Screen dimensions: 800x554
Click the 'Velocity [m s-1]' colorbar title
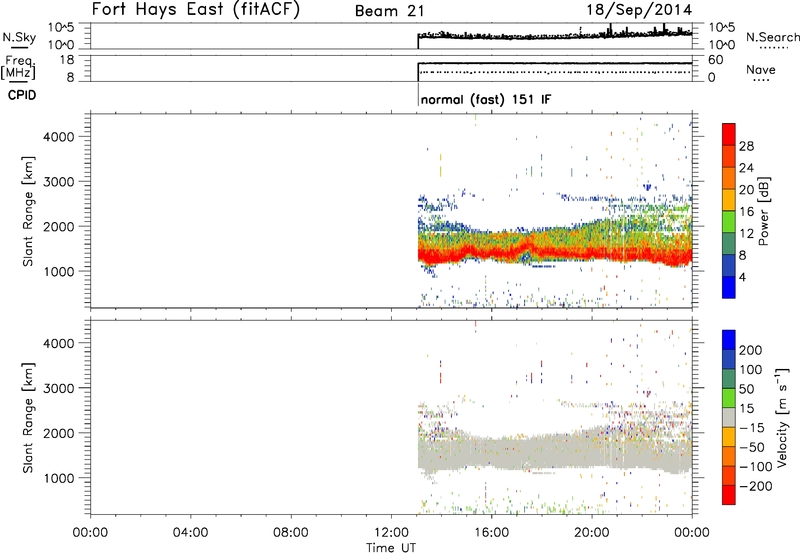pyautogui.click(x=783, y=417)
